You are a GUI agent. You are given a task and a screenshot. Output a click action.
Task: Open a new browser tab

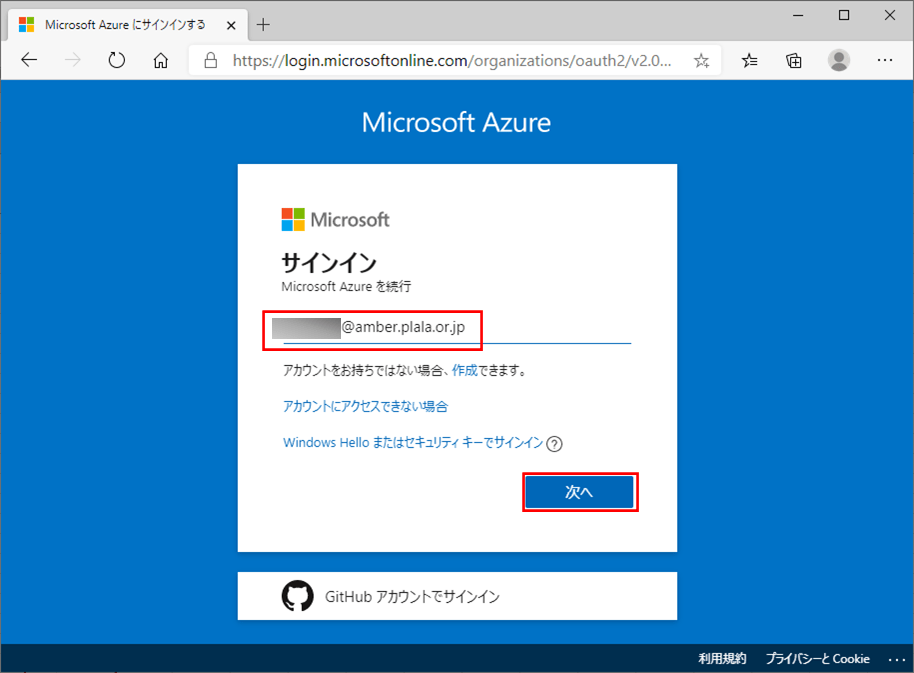(264, 24)
